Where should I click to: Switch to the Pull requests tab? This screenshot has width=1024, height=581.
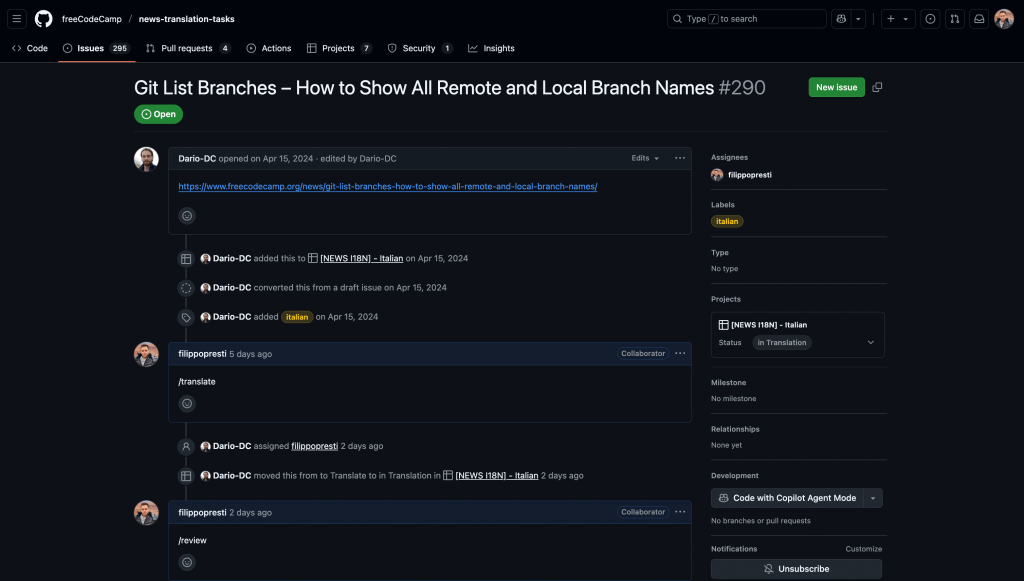pyautogui.click(x=188, y=48)
